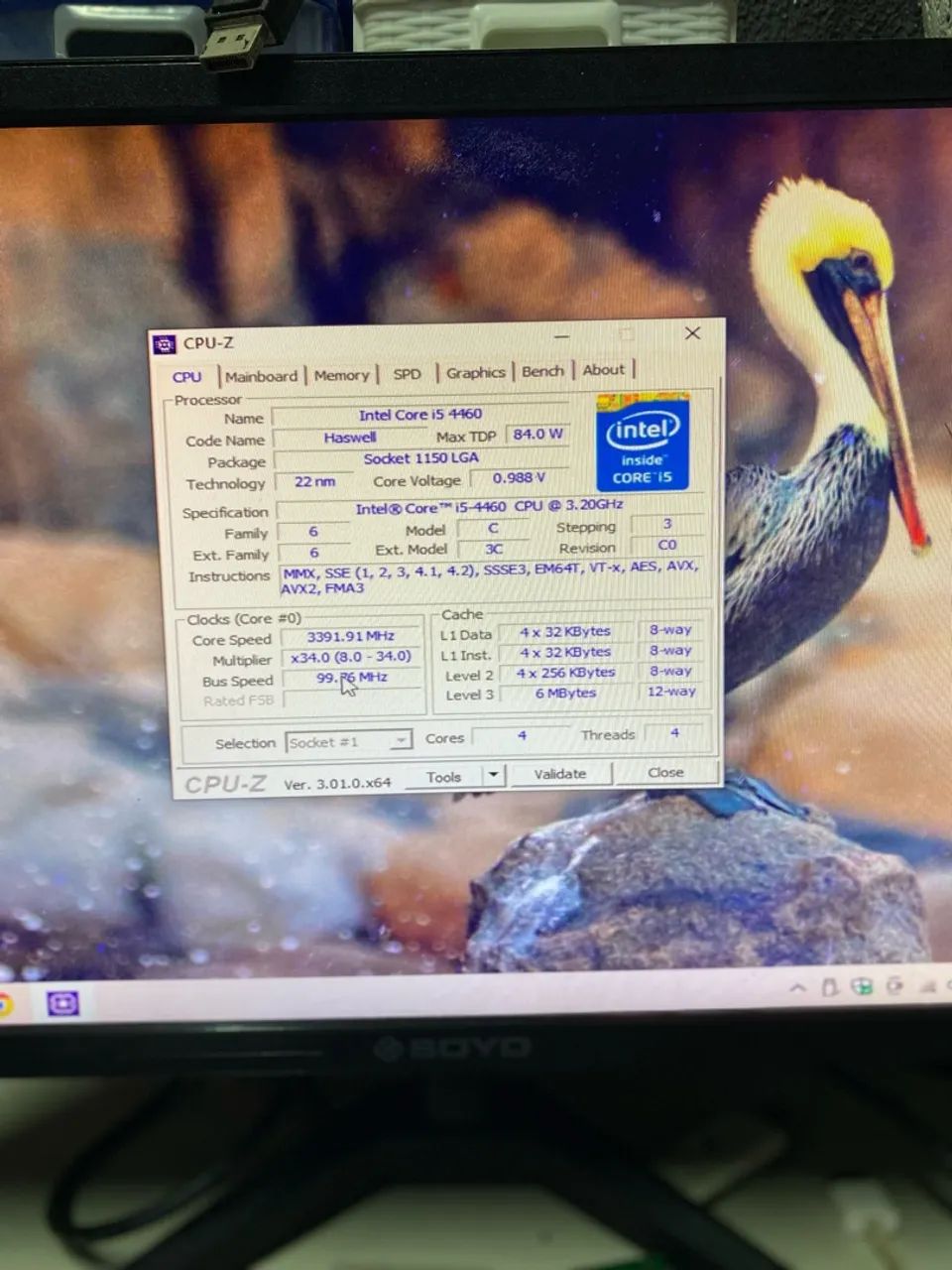Viewport: 952px width, 1270px height.
Task: Click the Level 3 value 6 MBytes
Action: pyautogui.click(x=566, y=694)
